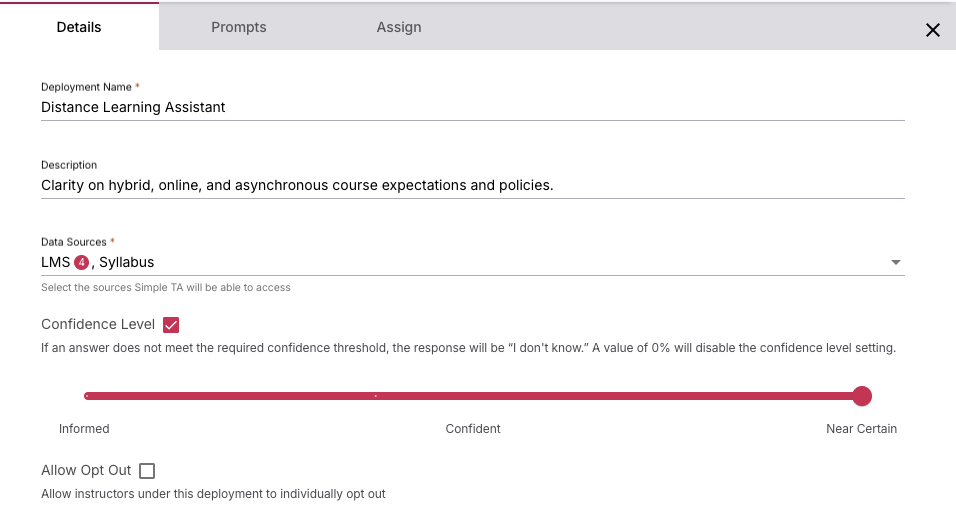Click the Confident slider label
The image size is (956, 512).
(x=473, y=429)
